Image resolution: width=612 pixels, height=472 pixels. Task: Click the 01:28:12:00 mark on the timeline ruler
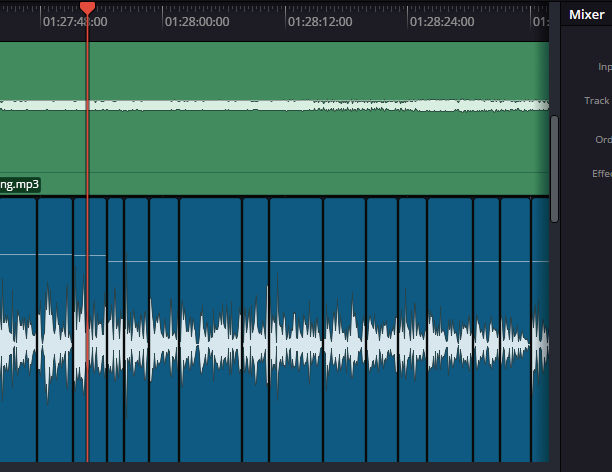coord(320,22)
